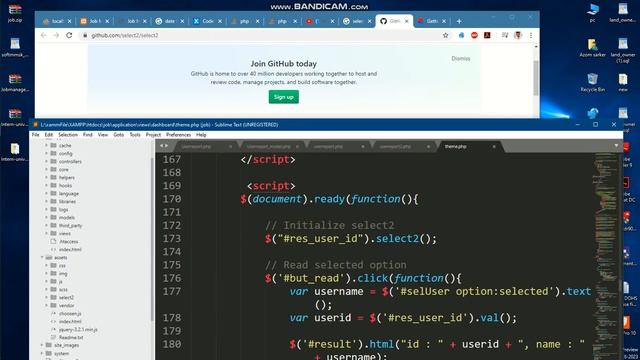
Task: Select the scss folder icon
Action: [x=53, y=289]
